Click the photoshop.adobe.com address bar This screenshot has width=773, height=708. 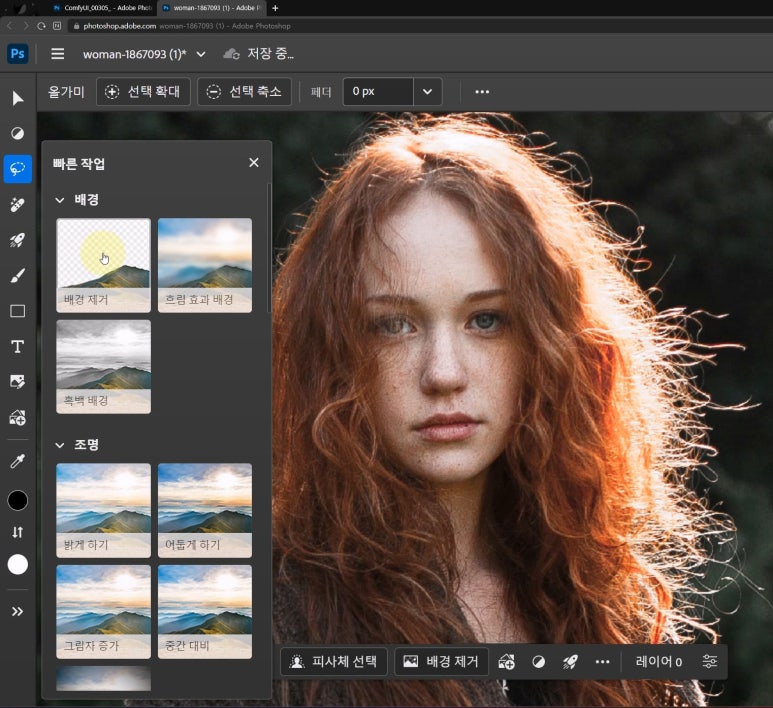(x=419, y=26)
